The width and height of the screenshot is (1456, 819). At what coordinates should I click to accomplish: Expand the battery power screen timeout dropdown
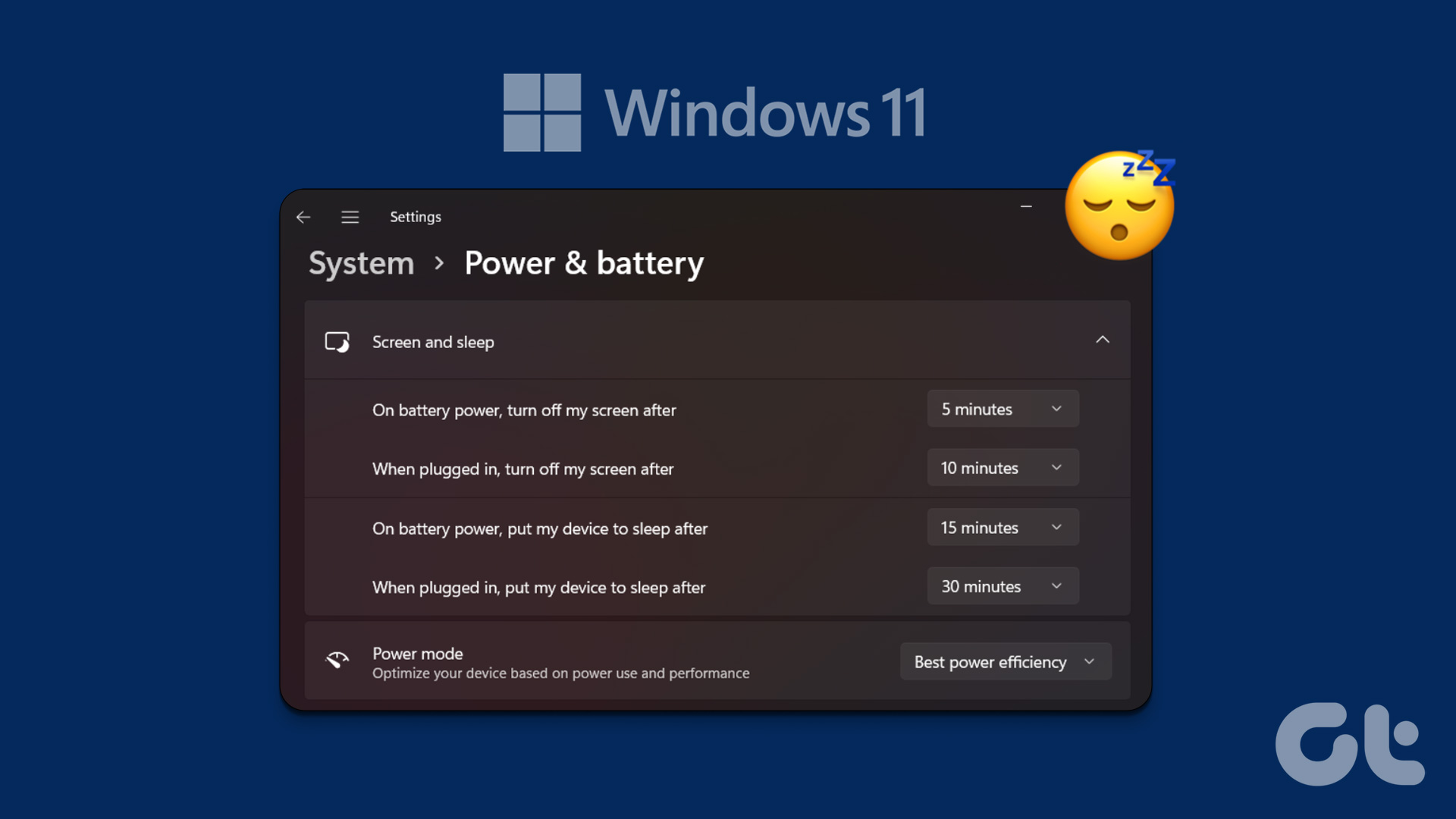pos(1001,408)
